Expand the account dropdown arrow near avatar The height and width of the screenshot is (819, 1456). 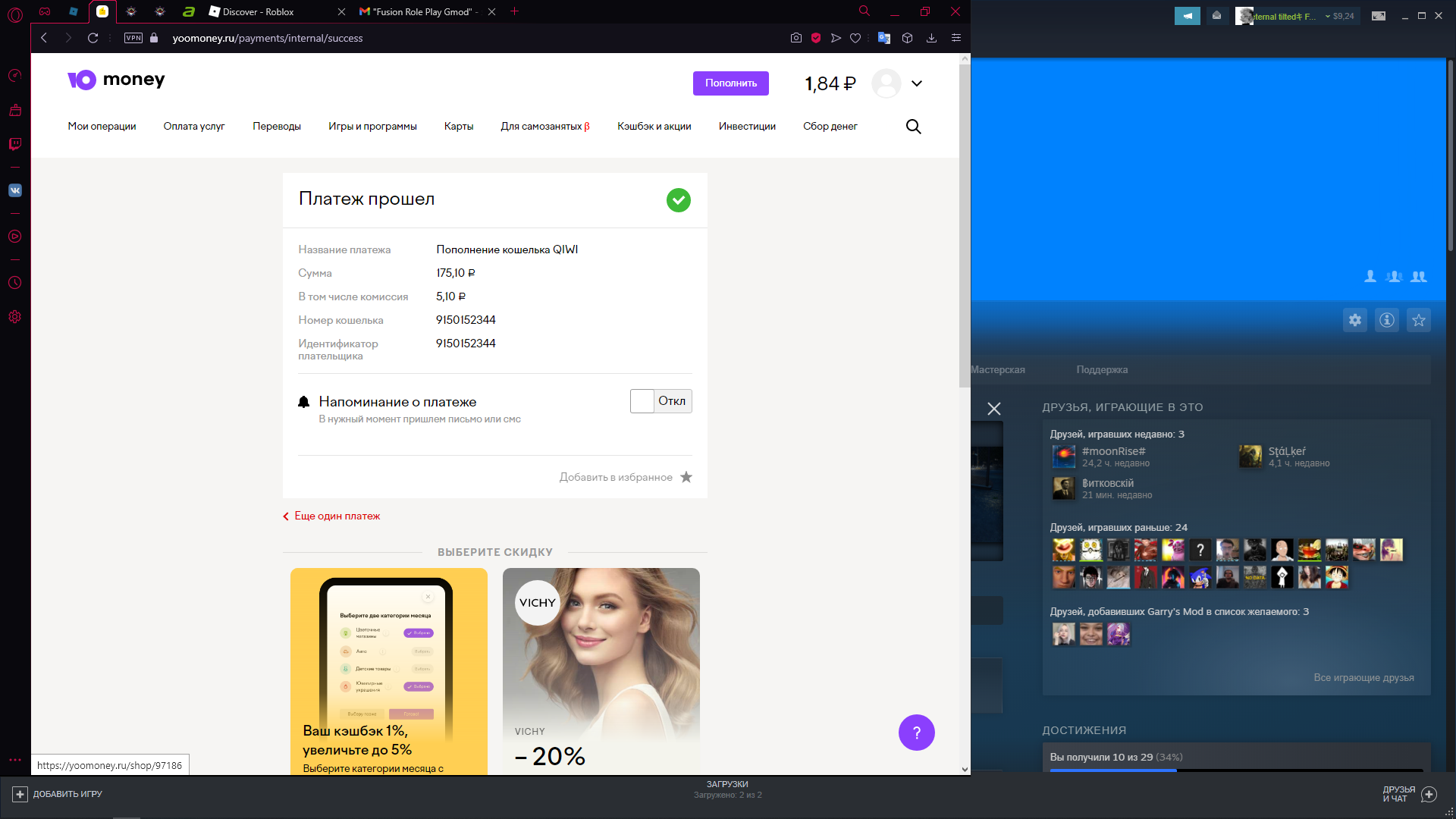click(x=917, y=83)
